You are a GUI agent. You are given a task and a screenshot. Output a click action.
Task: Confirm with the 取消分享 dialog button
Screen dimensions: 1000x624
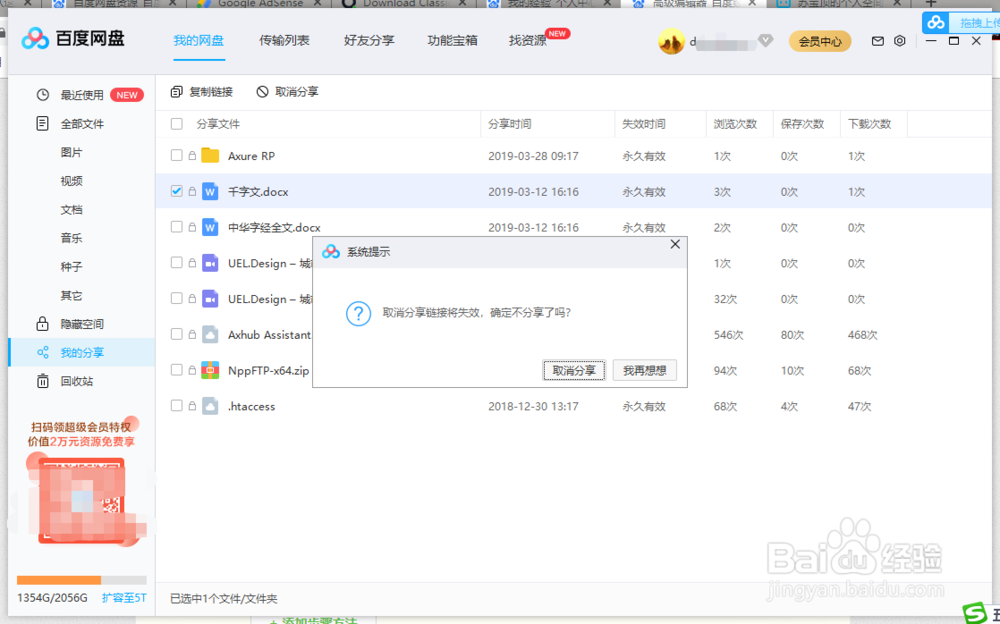(x=574, y=370)
